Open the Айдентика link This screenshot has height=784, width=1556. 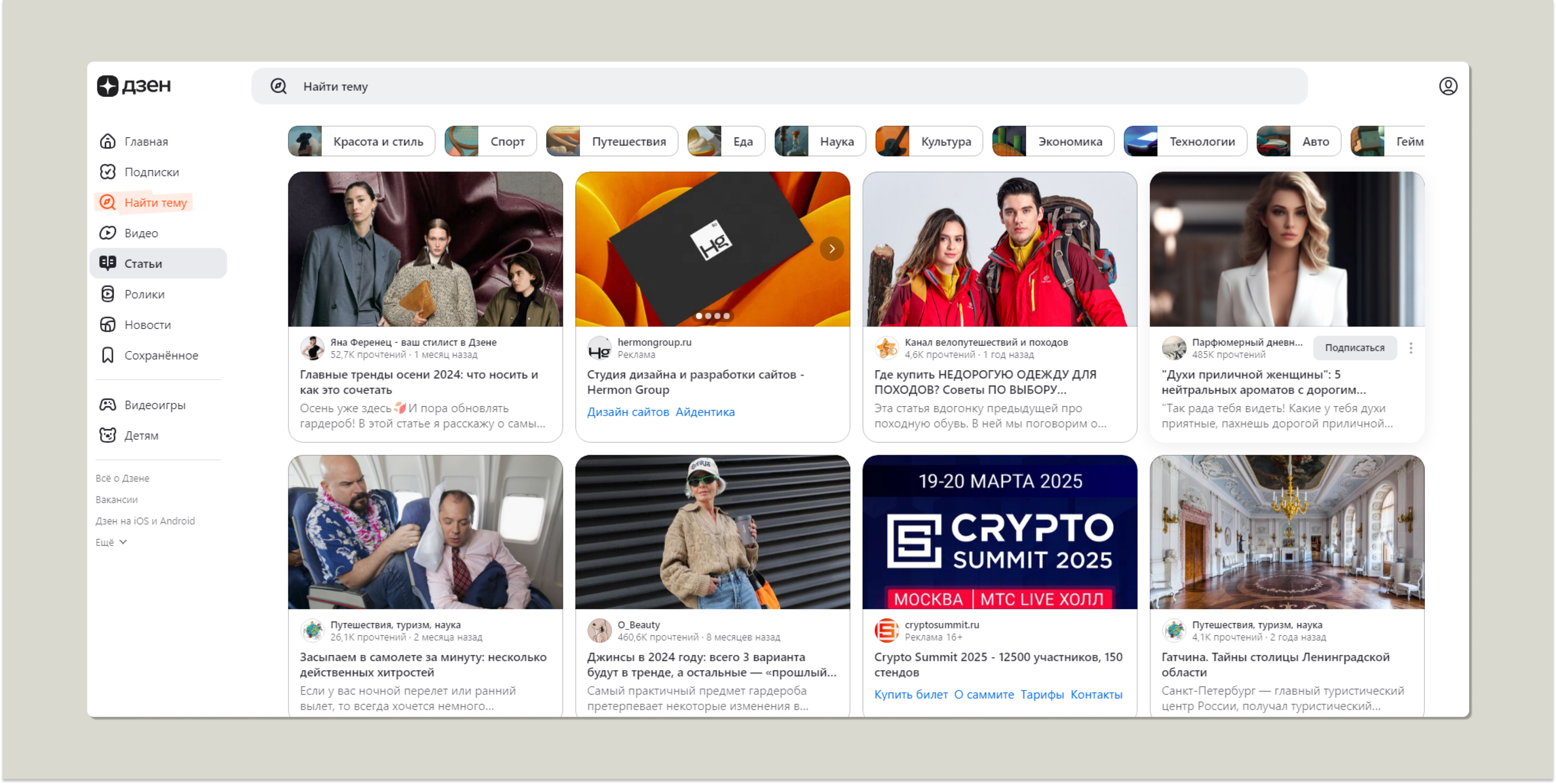pos(705,412)
